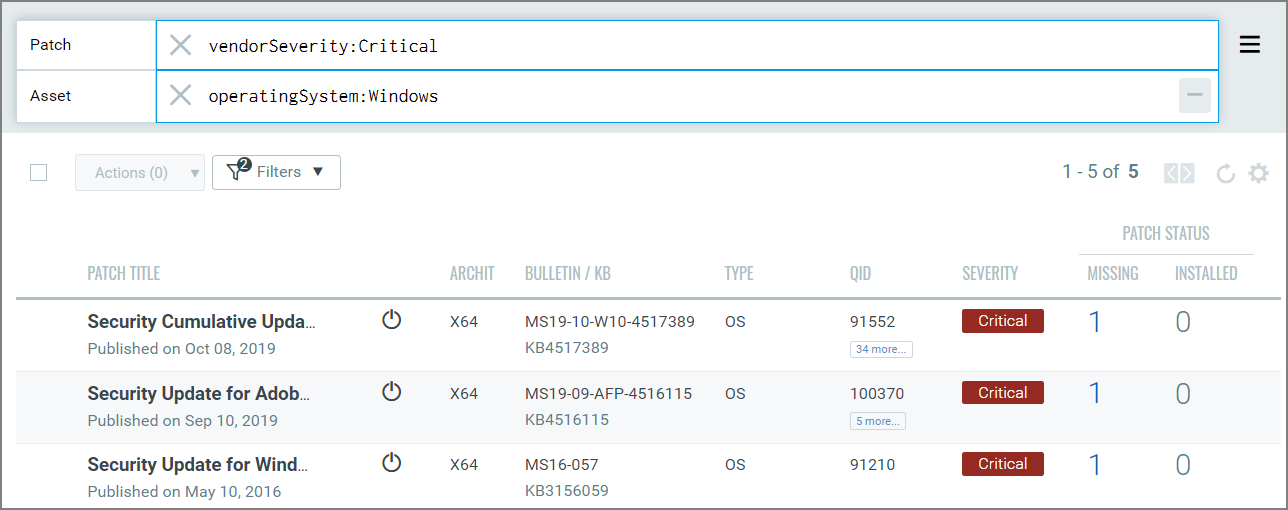The height and width of the screenshot is (510, 1288).
Task: Remove the asset query row (minus button)
Action: pos(1195,96)
